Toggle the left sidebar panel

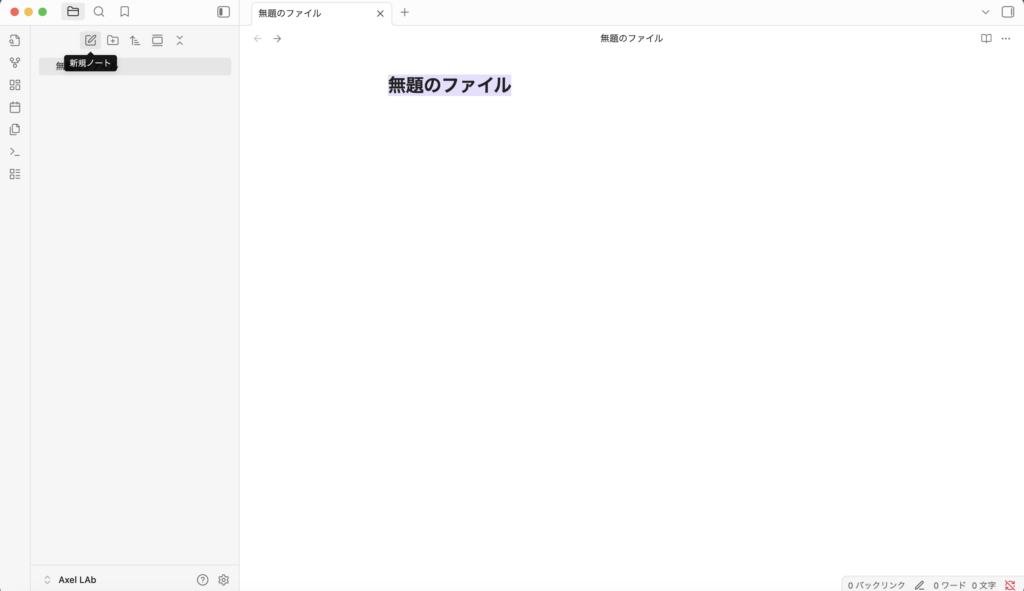[x=223, y=12]
